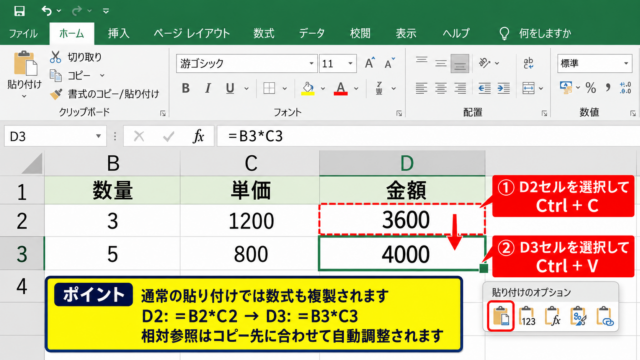
Task: Choose paste values (123) option
Action: point(527,316)
